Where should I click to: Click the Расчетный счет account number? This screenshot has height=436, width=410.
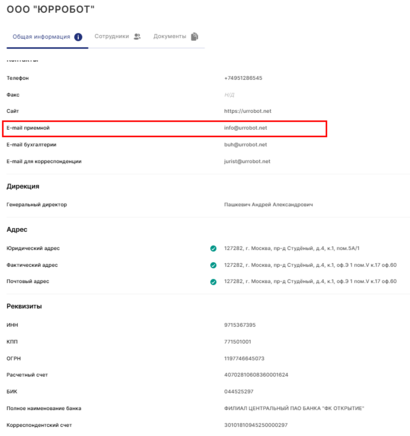coord(256,375)
